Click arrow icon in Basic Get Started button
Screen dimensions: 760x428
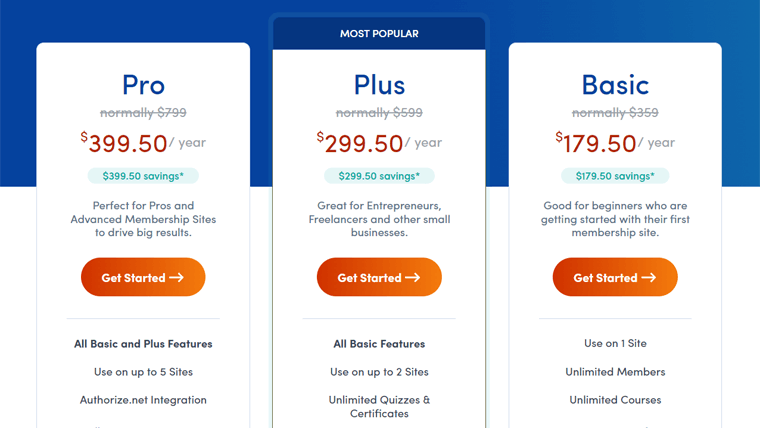tap(649, 277)
